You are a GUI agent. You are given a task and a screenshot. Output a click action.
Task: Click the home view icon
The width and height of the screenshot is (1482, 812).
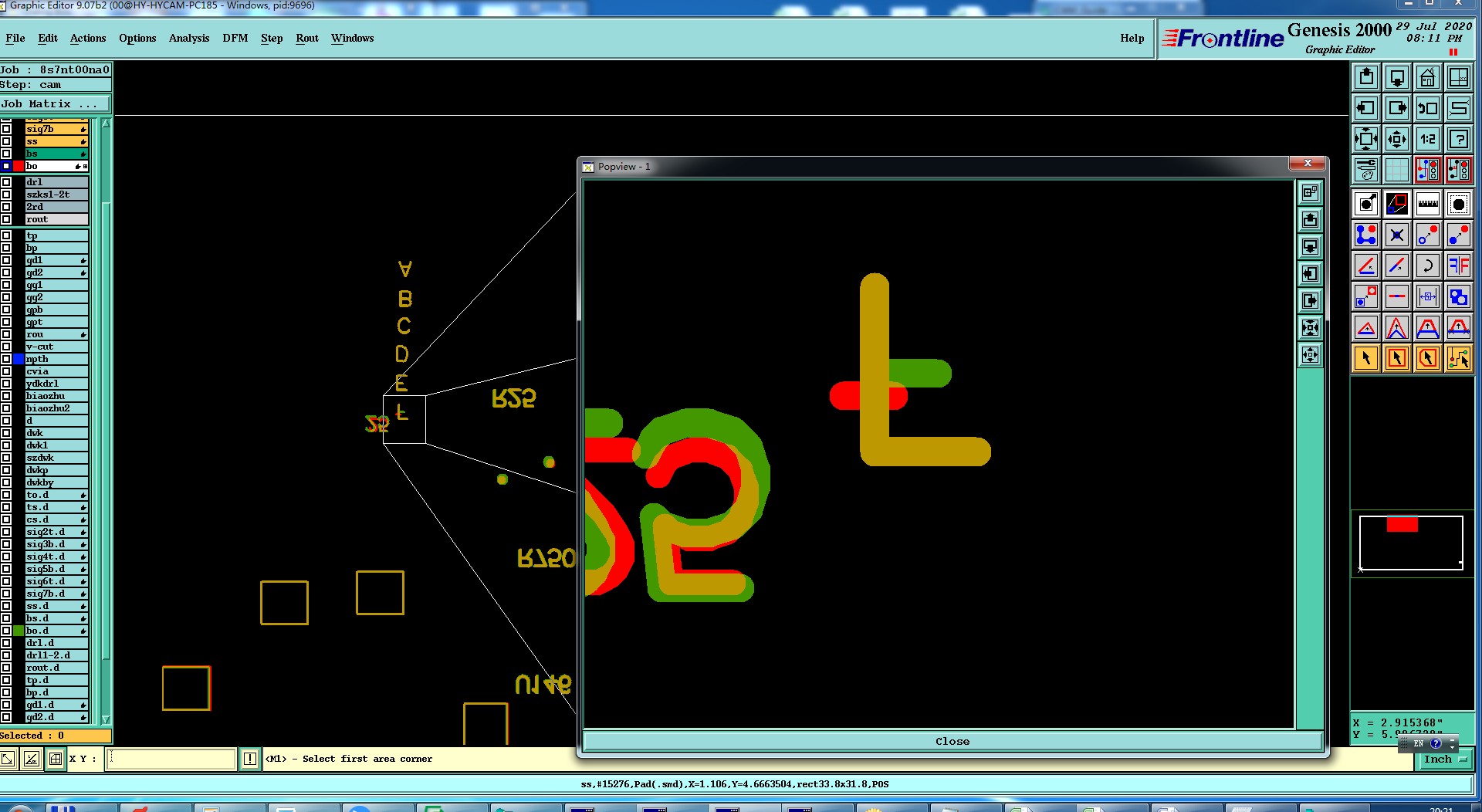(1428, 77)
